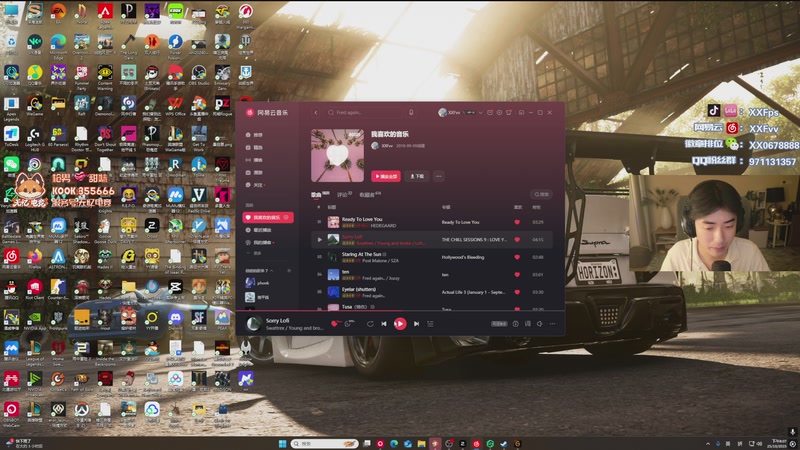
Task: Click the download button beside Play All
Action: pos(417,176)
